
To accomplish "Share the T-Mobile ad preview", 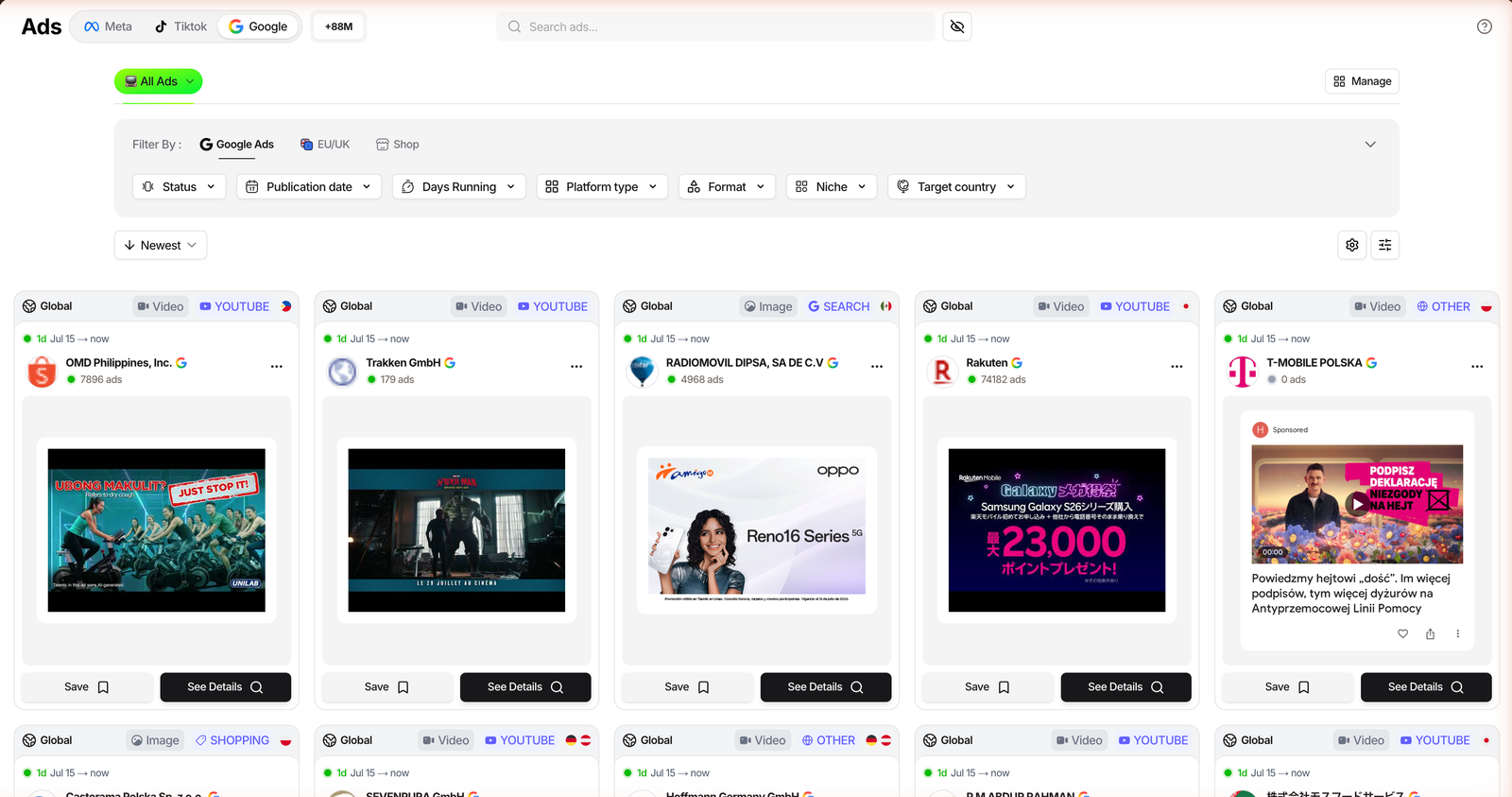I will (1431, 633).
